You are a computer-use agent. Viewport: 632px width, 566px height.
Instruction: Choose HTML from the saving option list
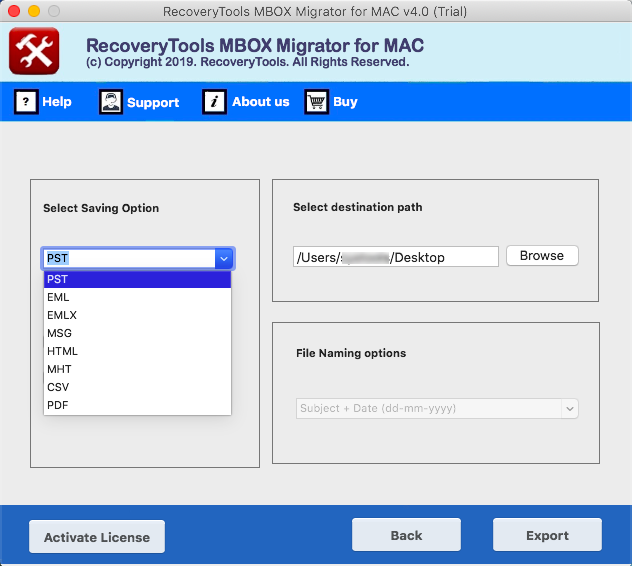tap(137, 351)
